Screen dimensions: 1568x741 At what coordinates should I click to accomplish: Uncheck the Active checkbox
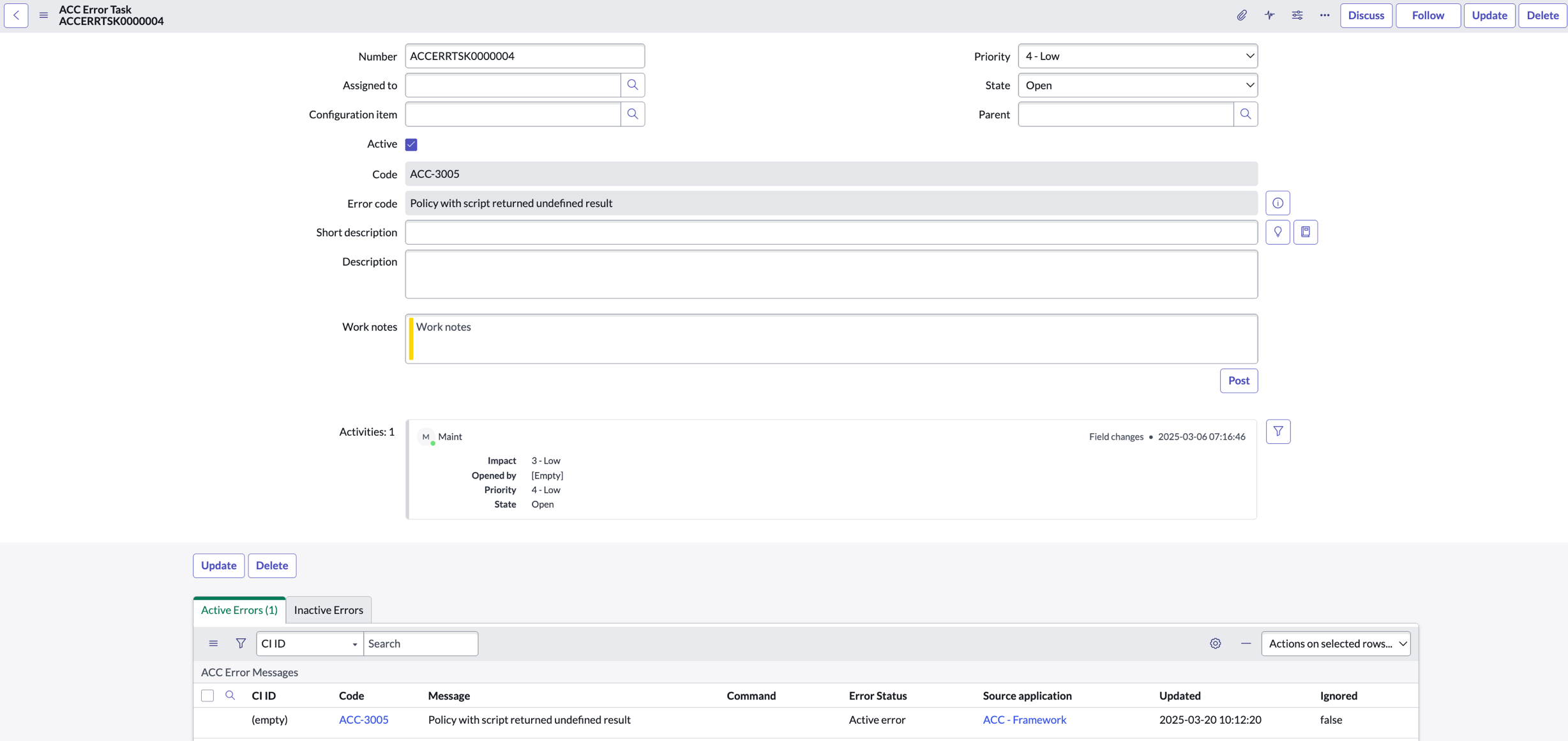[x=411, y=144]
